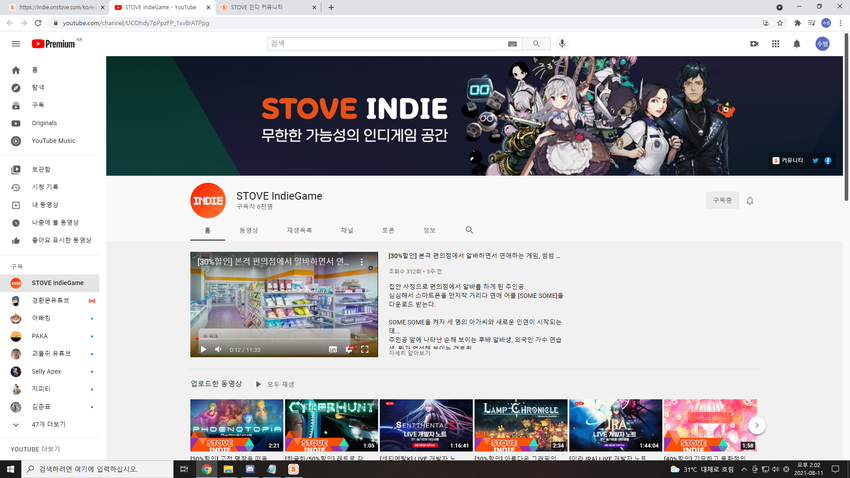The image size is (850, 478).
Task: Switch to the STOVE 인디 커뮤니티 browser tab
Action: point(268,8)
